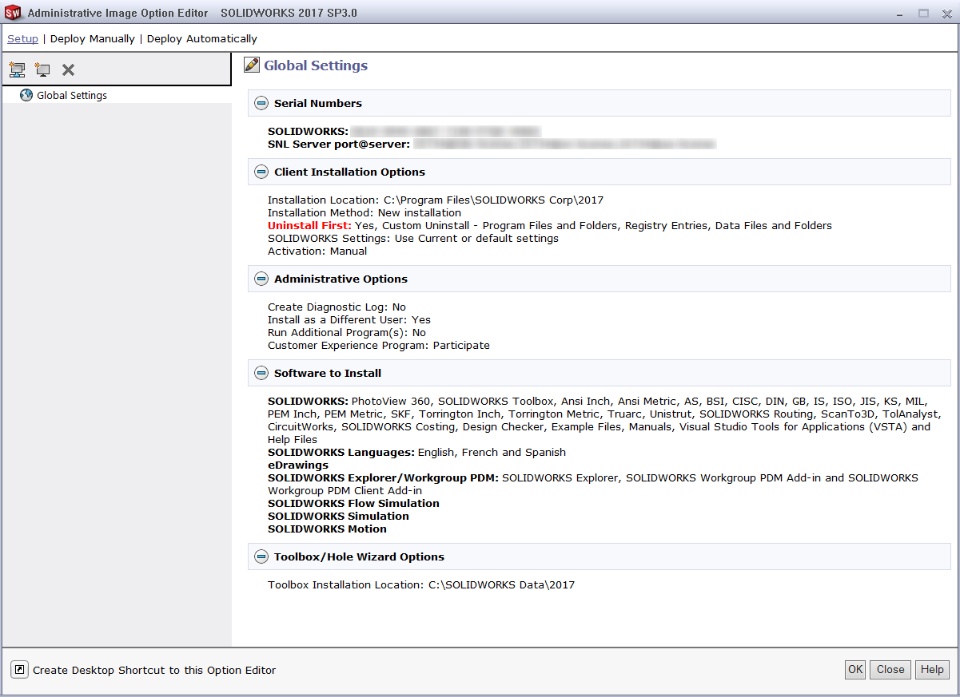Click the Create Desktop Shortcut icon
960x697 pixels.
19,670
